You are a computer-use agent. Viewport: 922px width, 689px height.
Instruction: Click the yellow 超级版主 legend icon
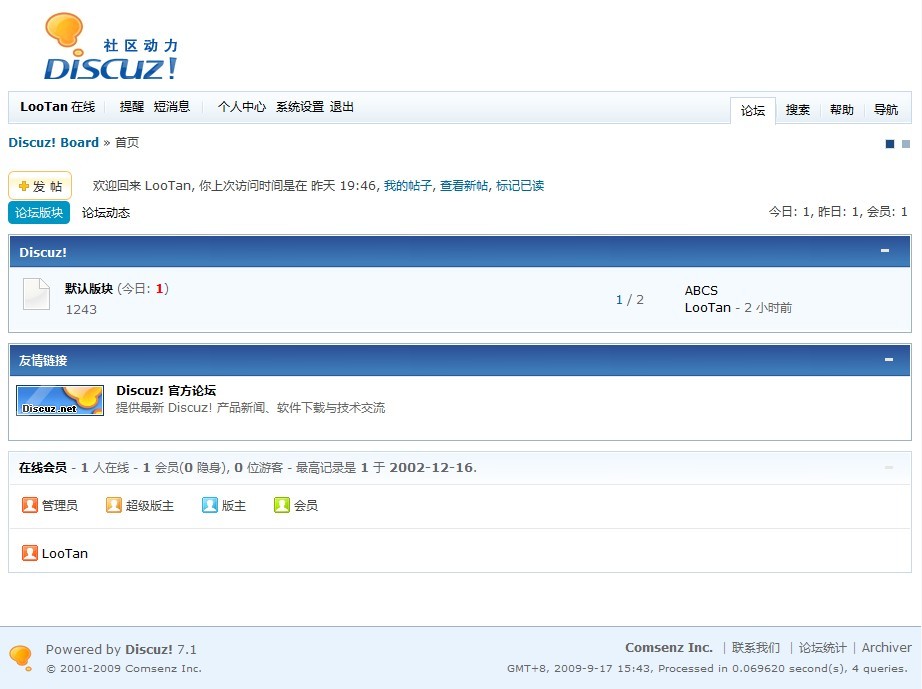tap(113, 505)
